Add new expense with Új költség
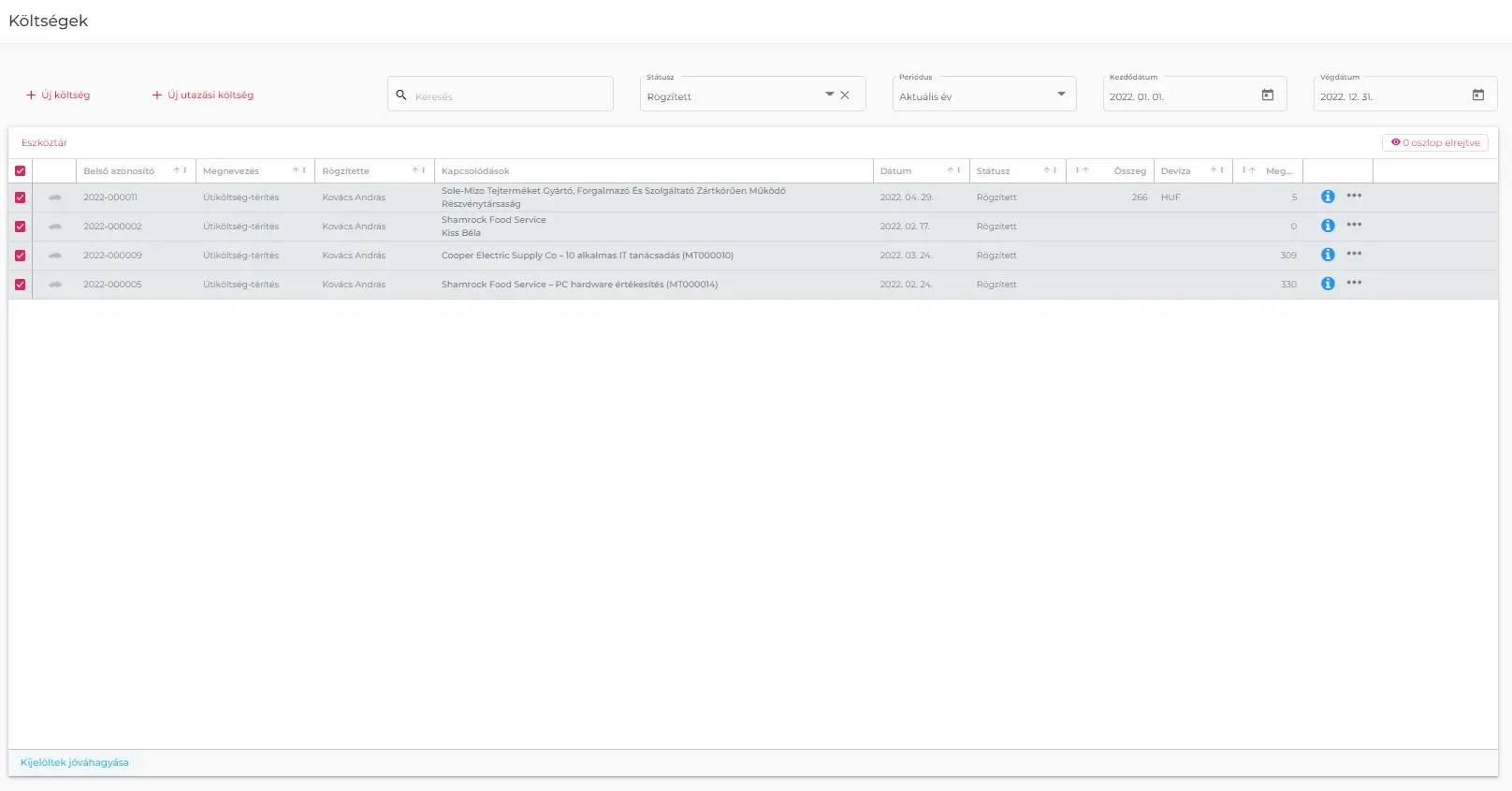1512x791 pixels. click(x=58, y=95)
